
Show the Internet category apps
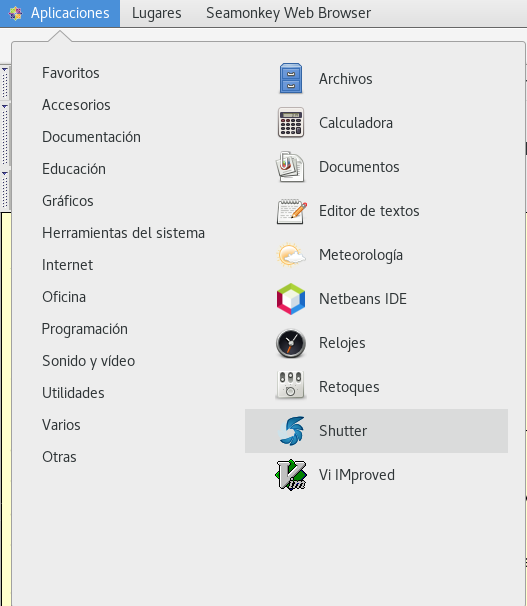pos(67,265)
